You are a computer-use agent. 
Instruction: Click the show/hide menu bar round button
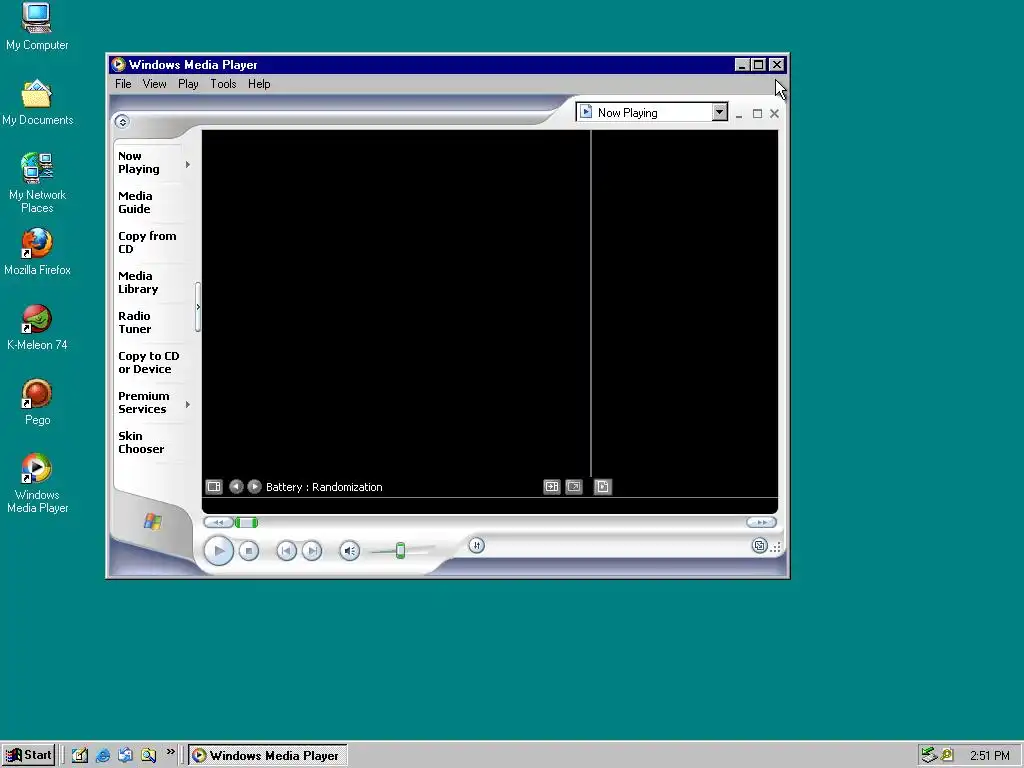coord(122,121)
